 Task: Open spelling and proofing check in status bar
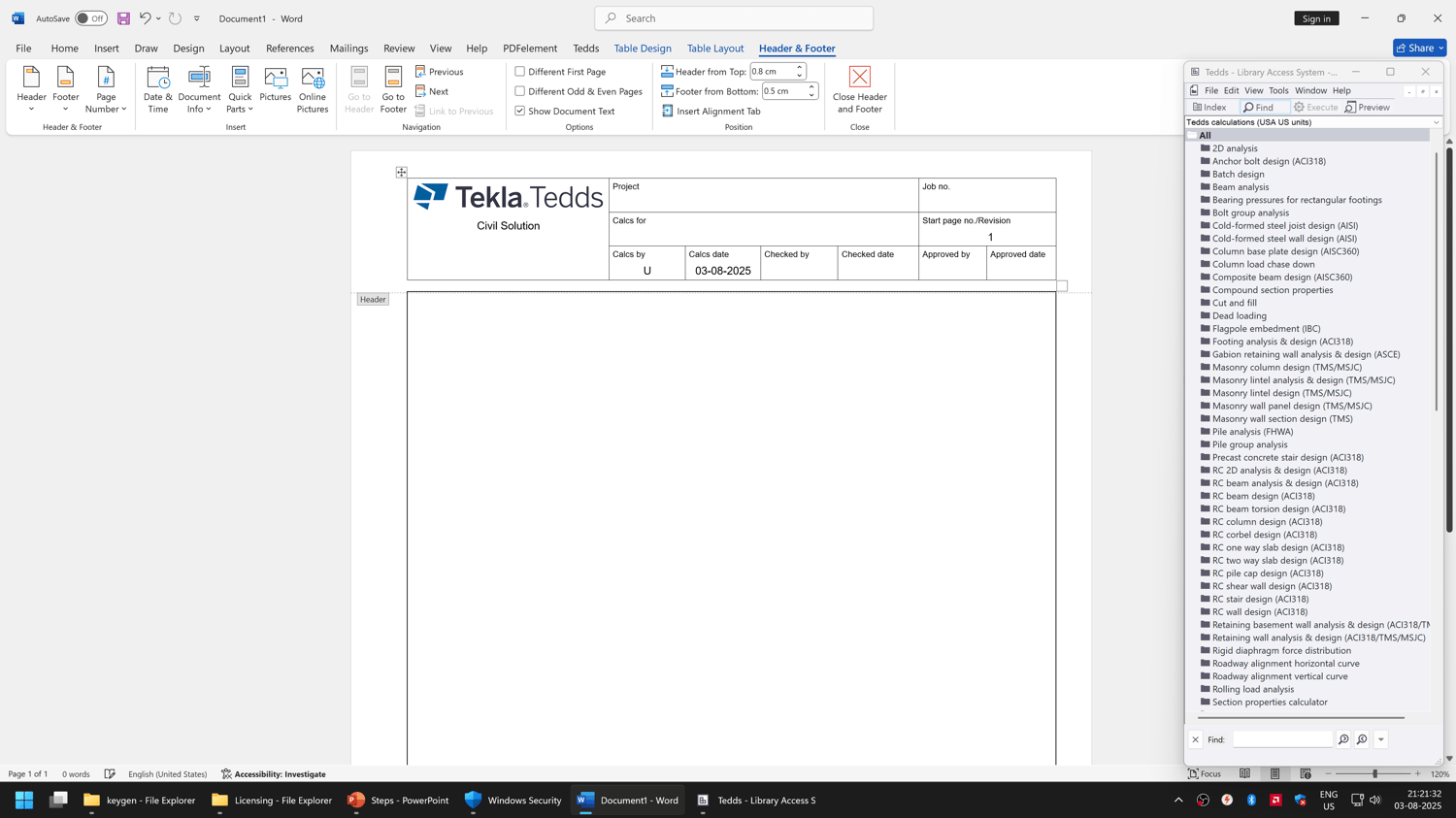(x=110, y=774)
